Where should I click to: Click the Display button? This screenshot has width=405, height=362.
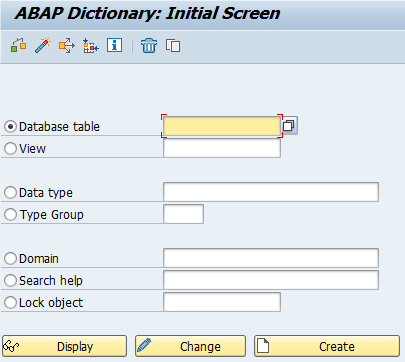click(x=64, y=346)
